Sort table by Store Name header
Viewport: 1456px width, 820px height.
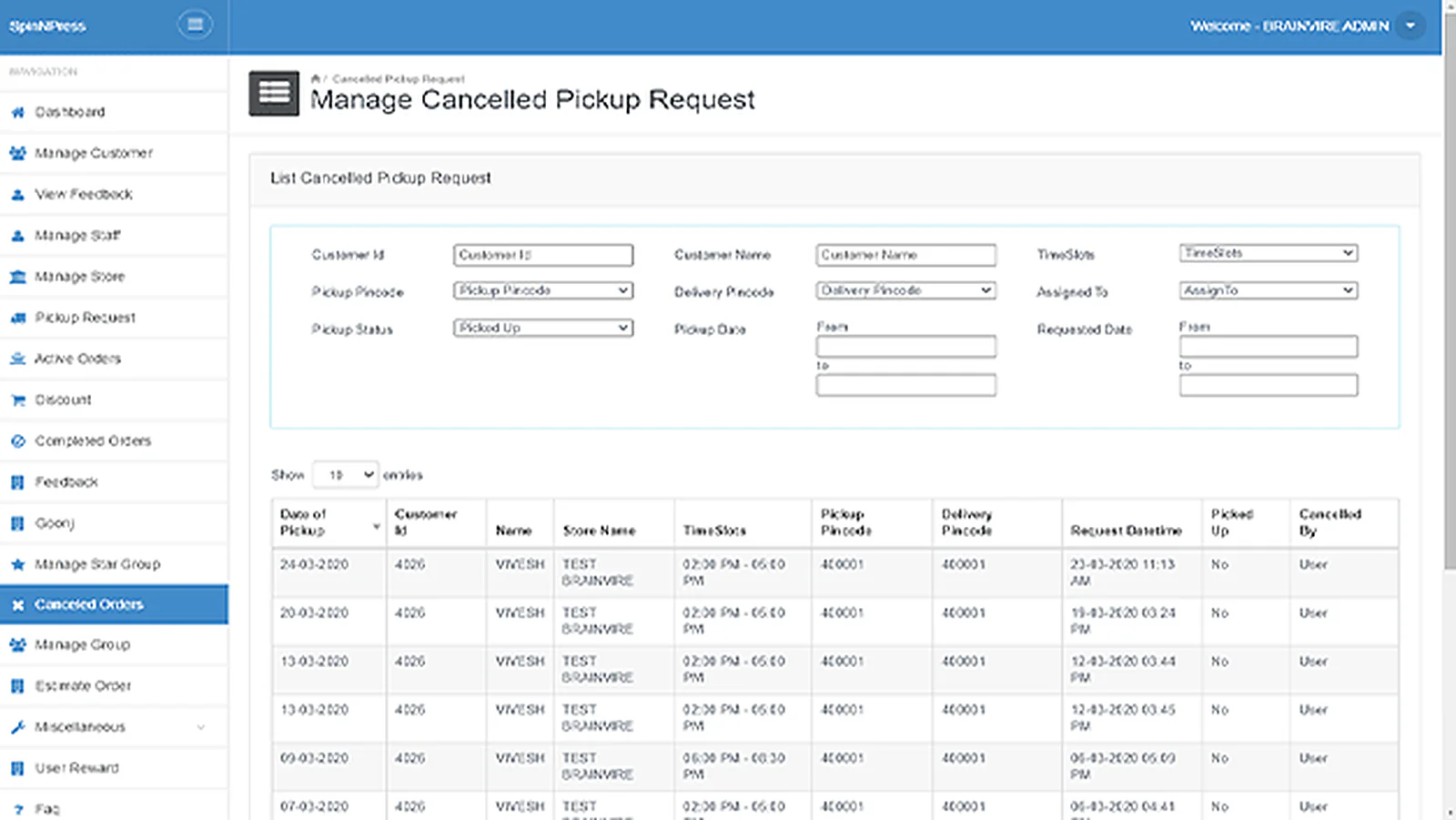614,522
